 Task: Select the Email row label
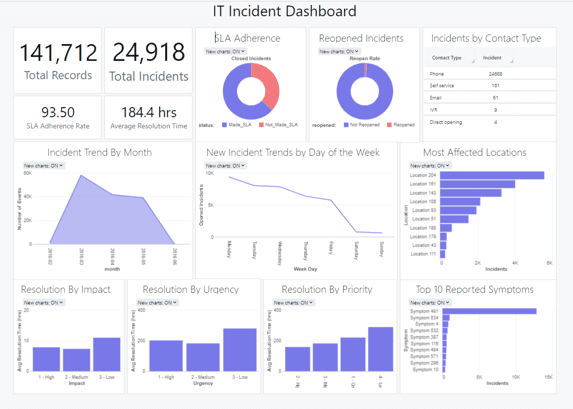[436, 98]
